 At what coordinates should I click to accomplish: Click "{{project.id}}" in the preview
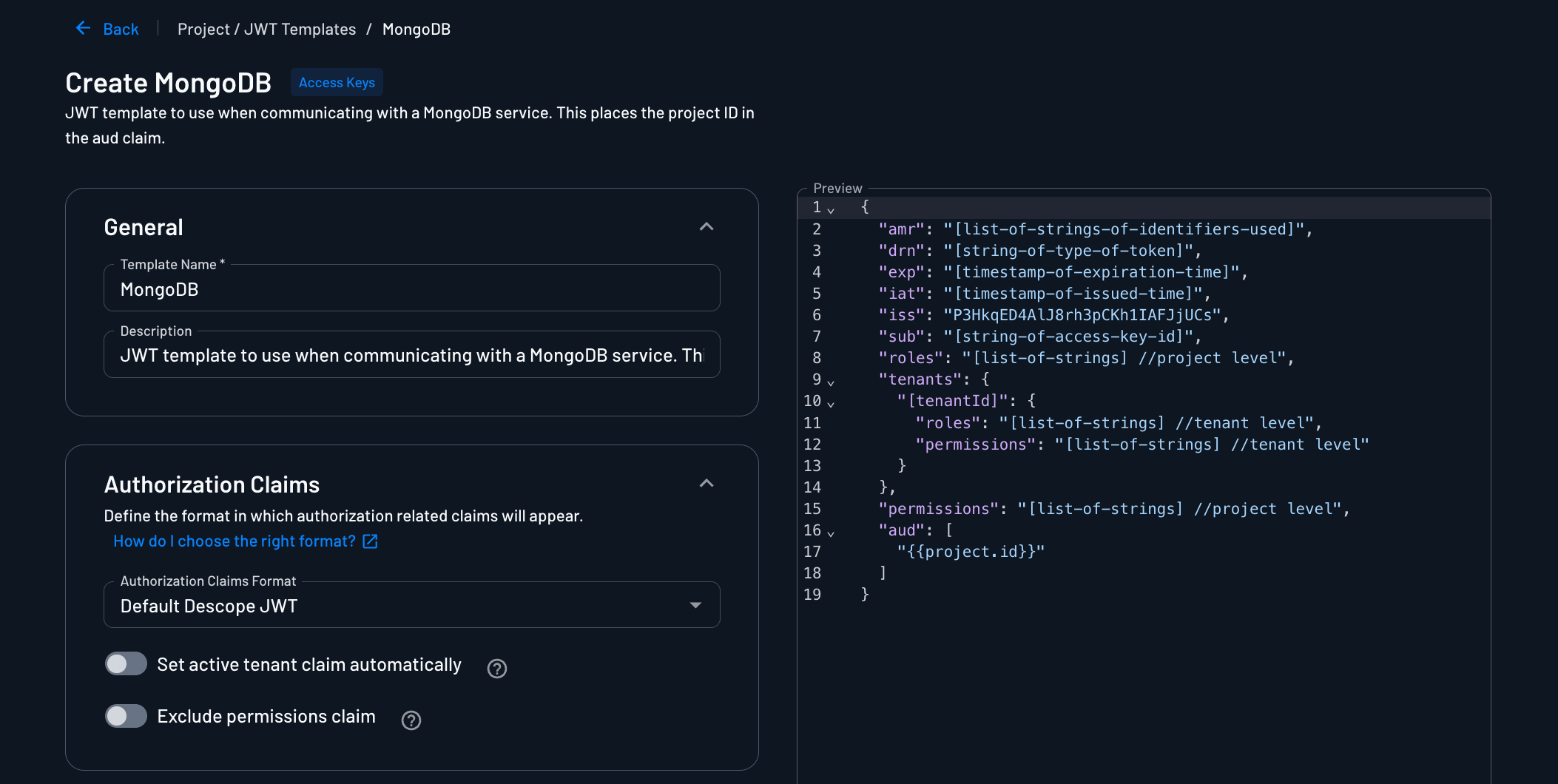pyautogui.click(x=971, y=552)
